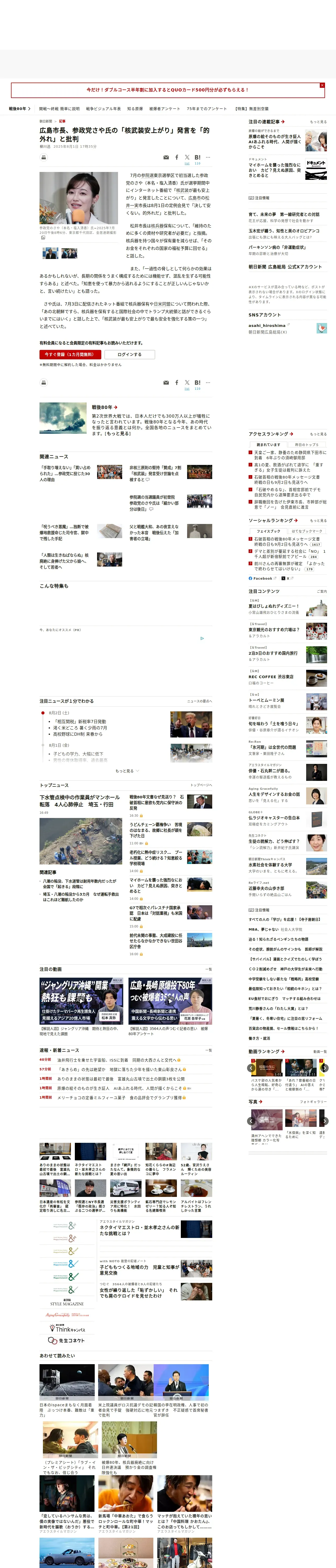Click the red 今すぐ登録 button
The image size is (336, 1568).
pos(70,354)
